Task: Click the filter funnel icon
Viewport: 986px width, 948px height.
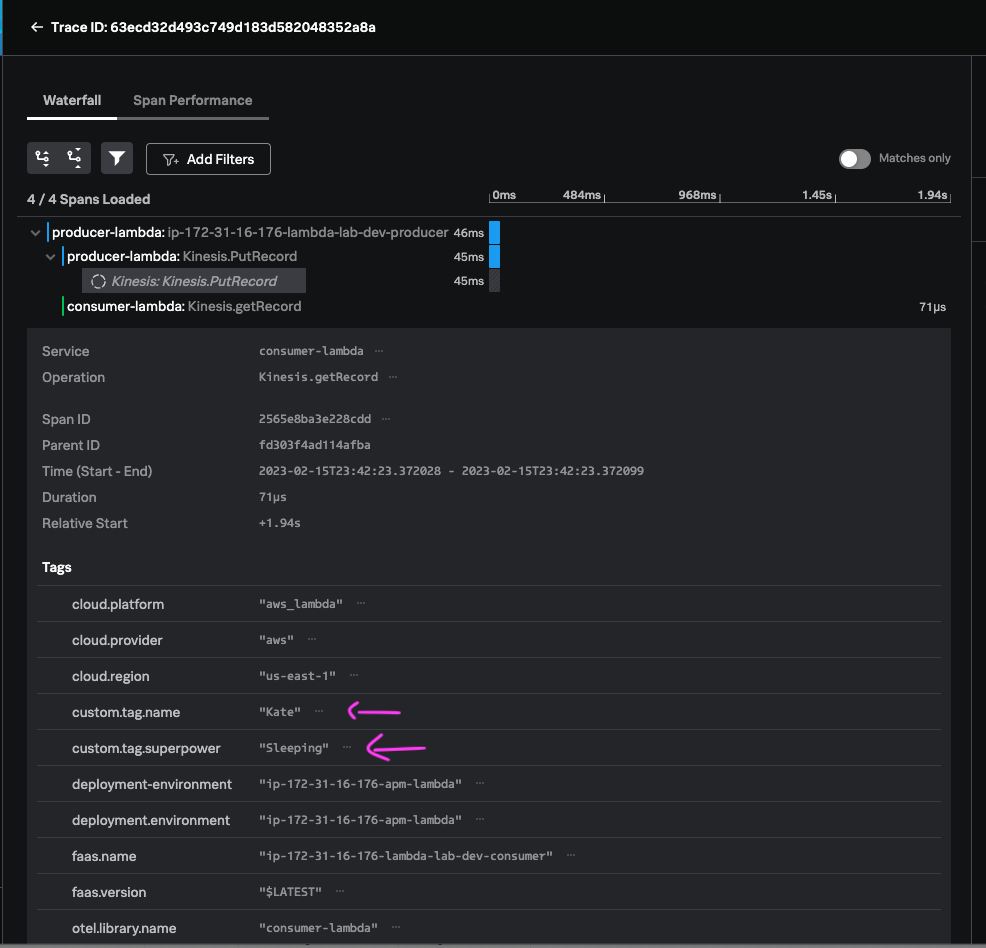Action: point(116,157)
